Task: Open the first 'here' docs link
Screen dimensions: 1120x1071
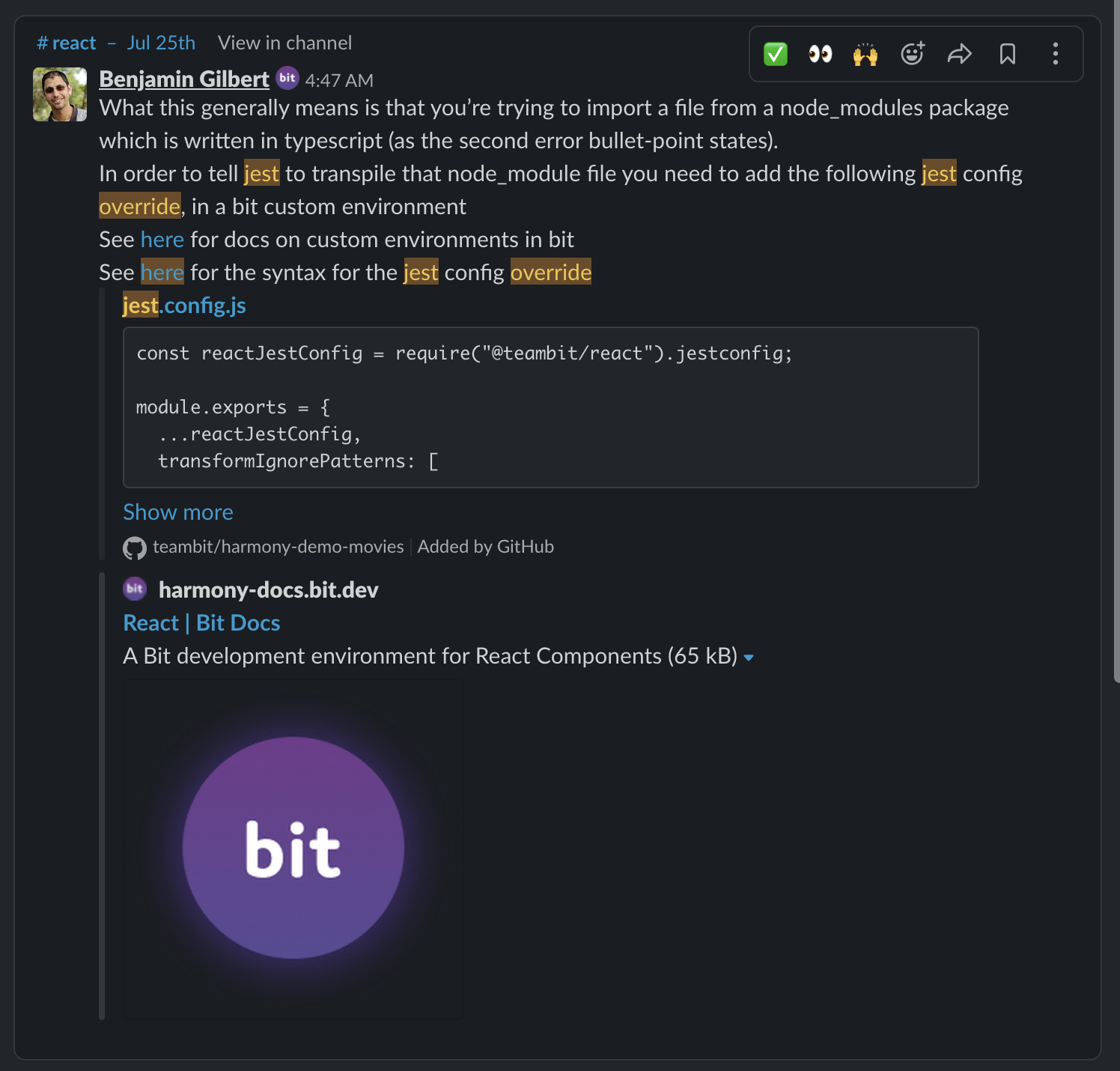Action: [x=162, y=240]
